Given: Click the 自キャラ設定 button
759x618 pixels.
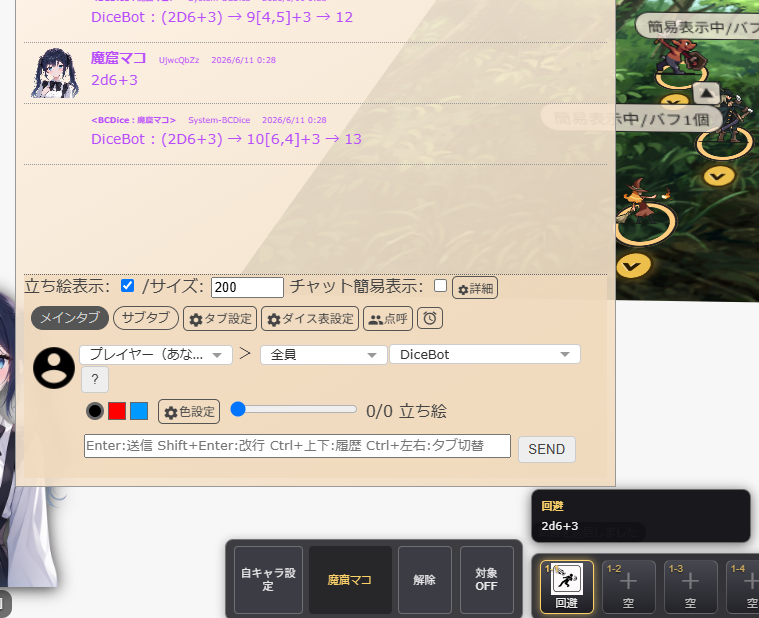Looking at the screenshot, I should tap(268, 580).
